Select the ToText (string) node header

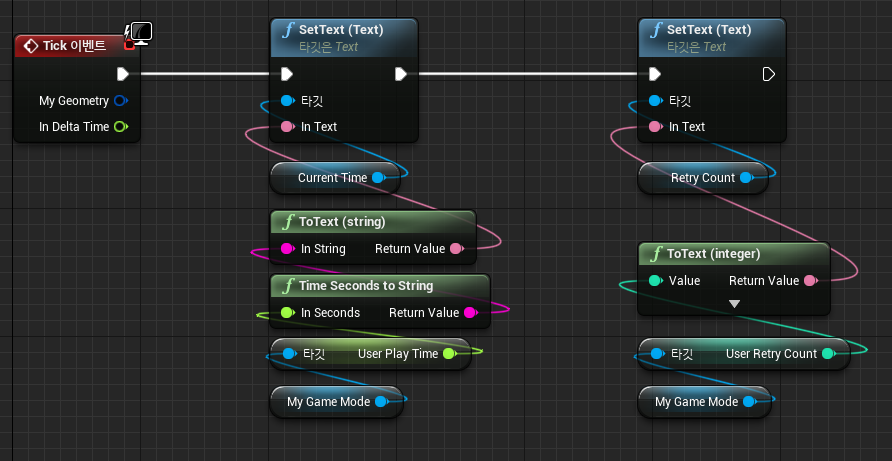373,222
